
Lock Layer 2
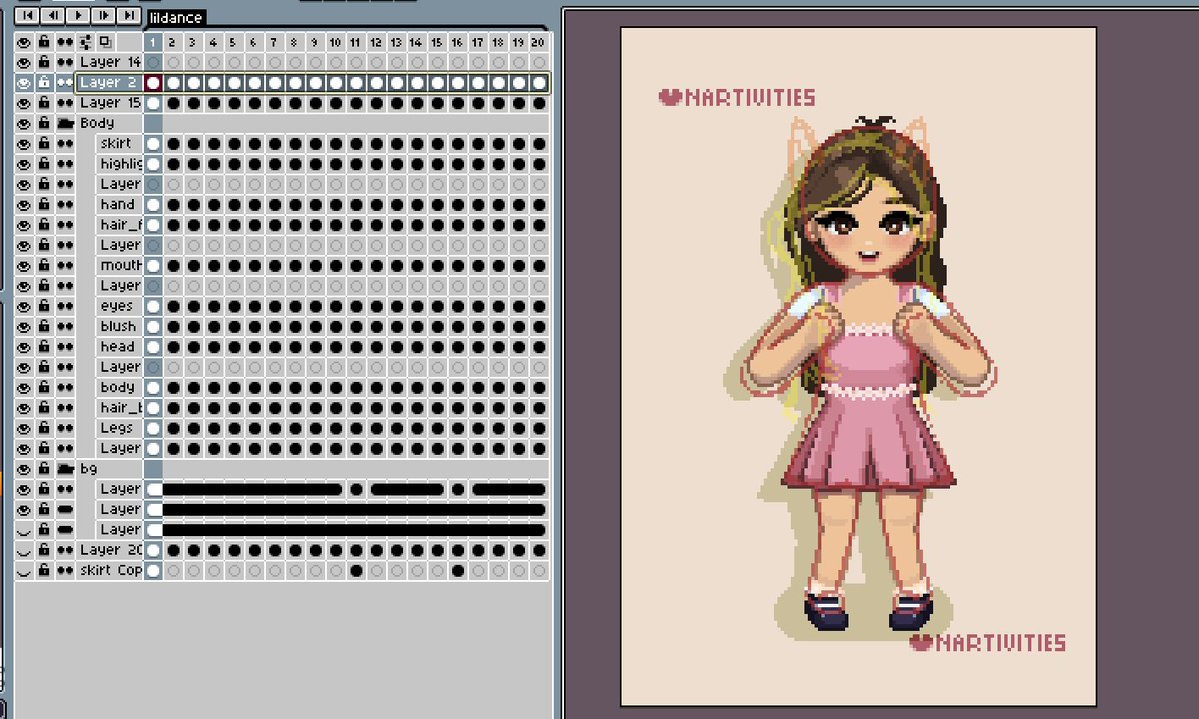(44, 83)
